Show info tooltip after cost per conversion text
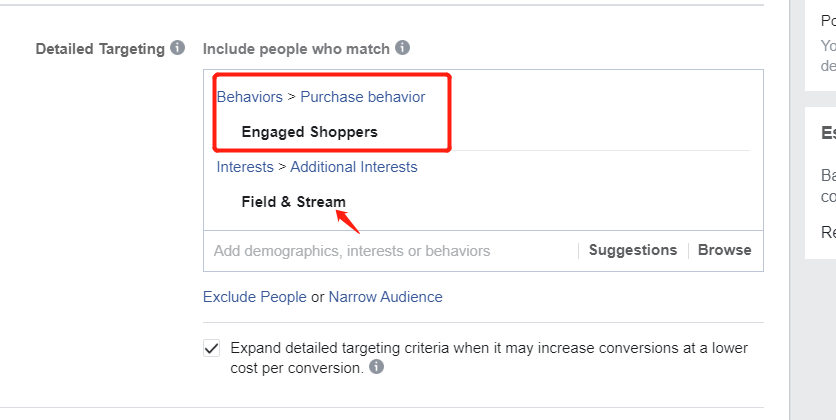The width and height of the screenshot is (836, 420). click(376, 367)
